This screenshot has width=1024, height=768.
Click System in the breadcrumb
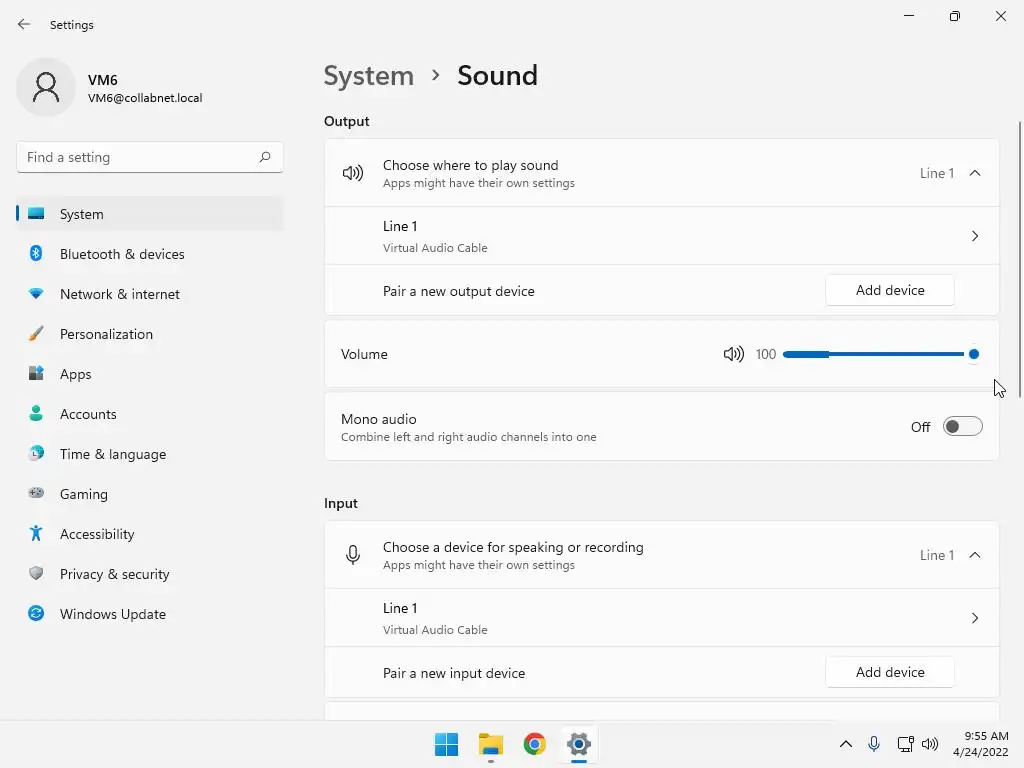point(368,76)
